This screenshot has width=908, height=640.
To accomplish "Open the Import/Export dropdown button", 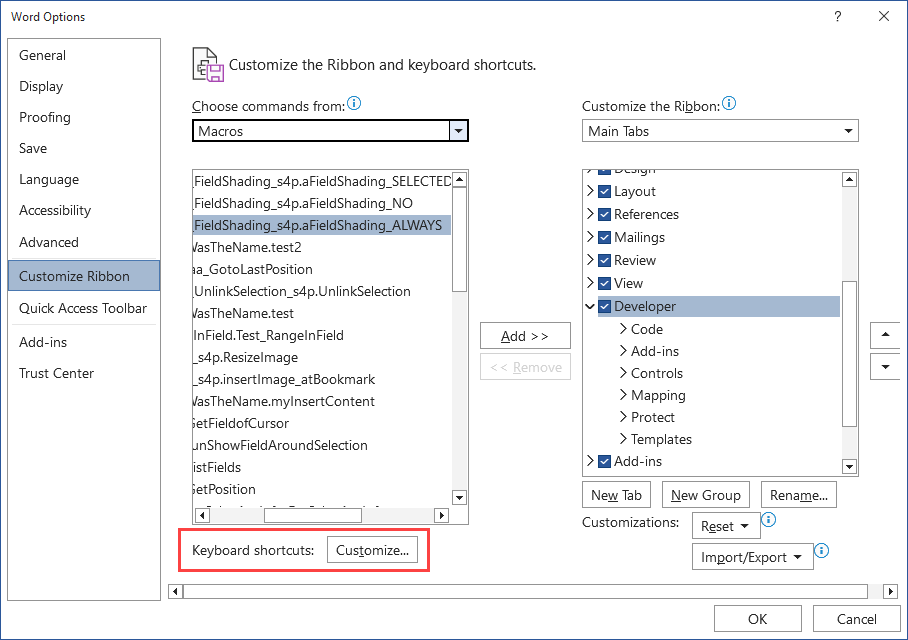I will point(752,557).
